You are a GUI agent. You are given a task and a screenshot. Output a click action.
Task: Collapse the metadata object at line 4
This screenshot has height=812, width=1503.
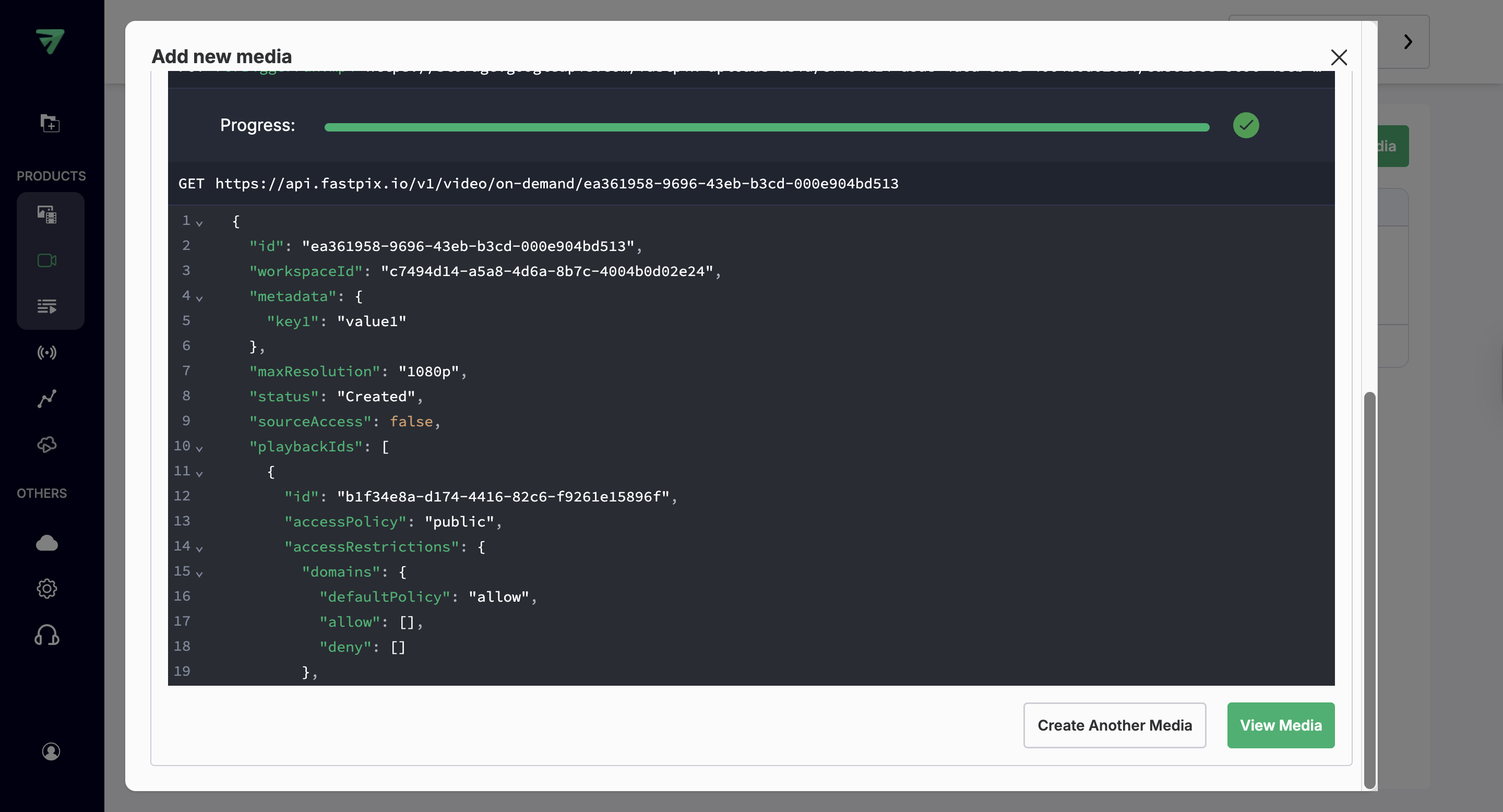point(199,298)
